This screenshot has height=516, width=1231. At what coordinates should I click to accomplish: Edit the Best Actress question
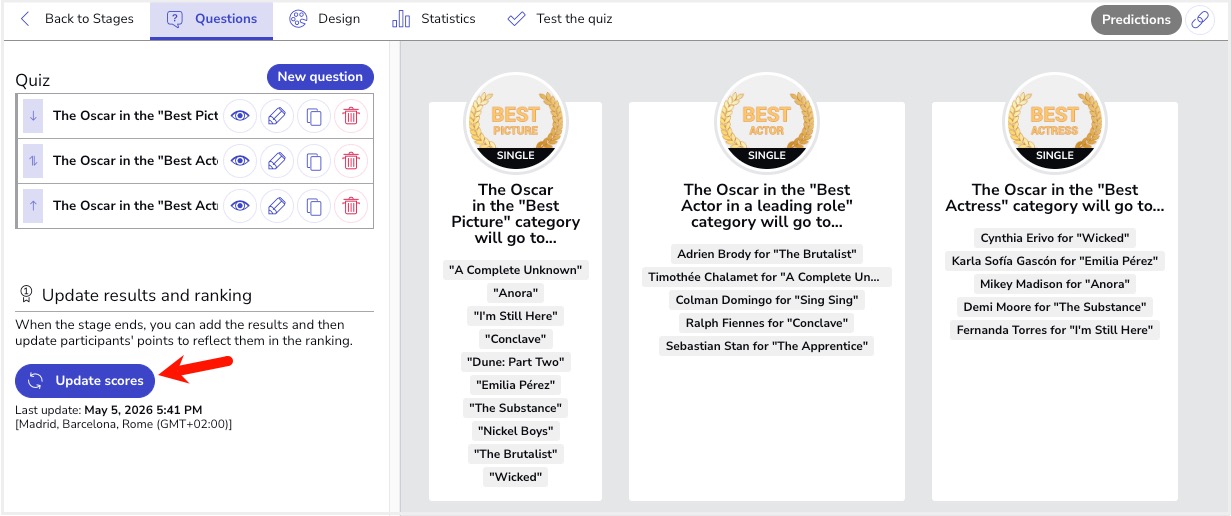click(277, 206)
